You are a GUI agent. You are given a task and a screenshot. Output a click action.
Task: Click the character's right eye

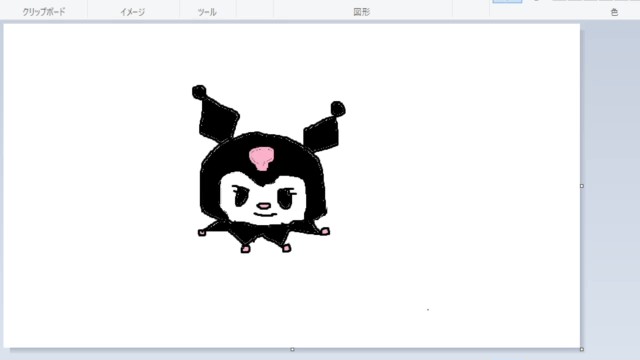[x=287, y=198]
